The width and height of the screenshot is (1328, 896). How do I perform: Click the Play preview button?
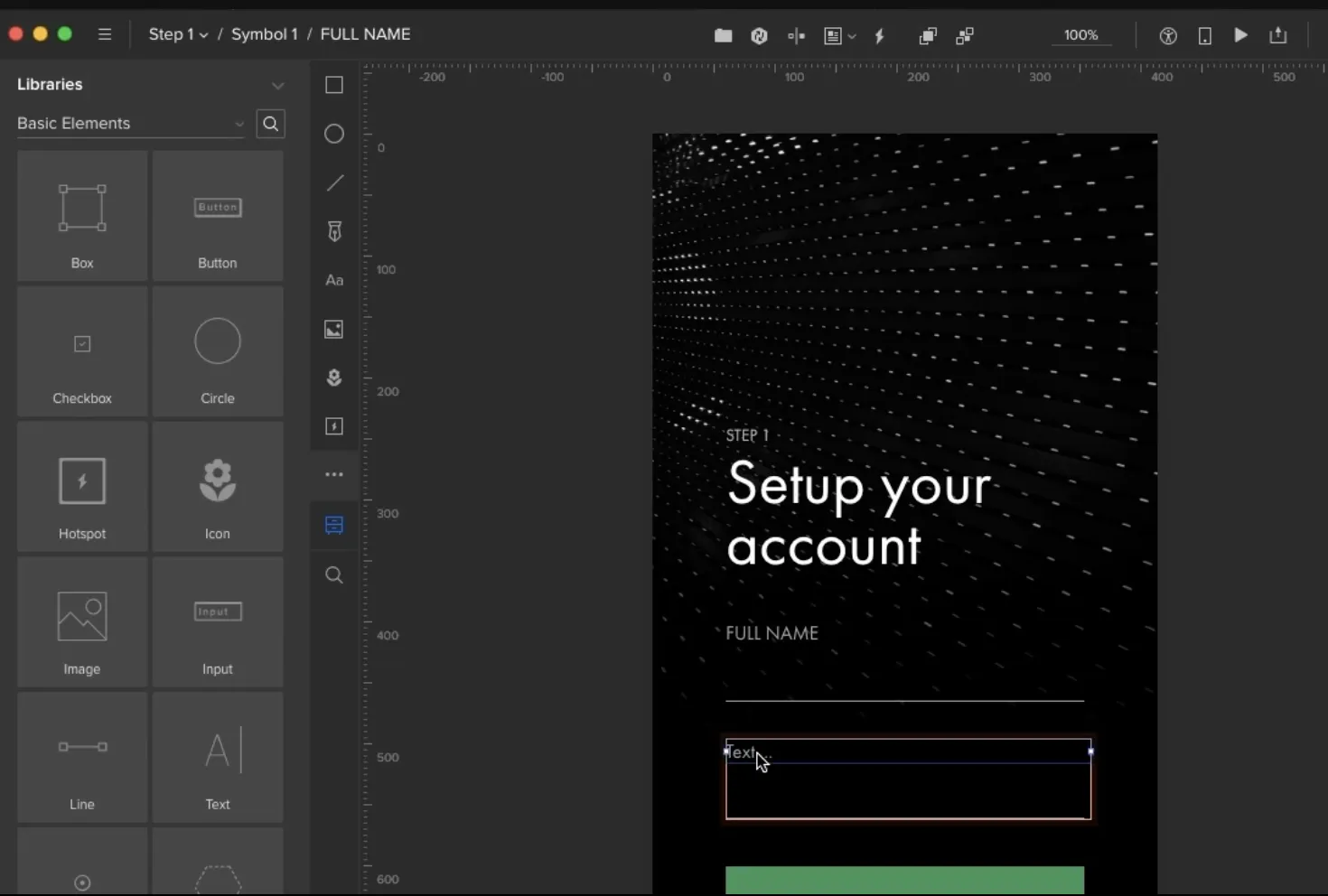click(x=1240, y=34)
